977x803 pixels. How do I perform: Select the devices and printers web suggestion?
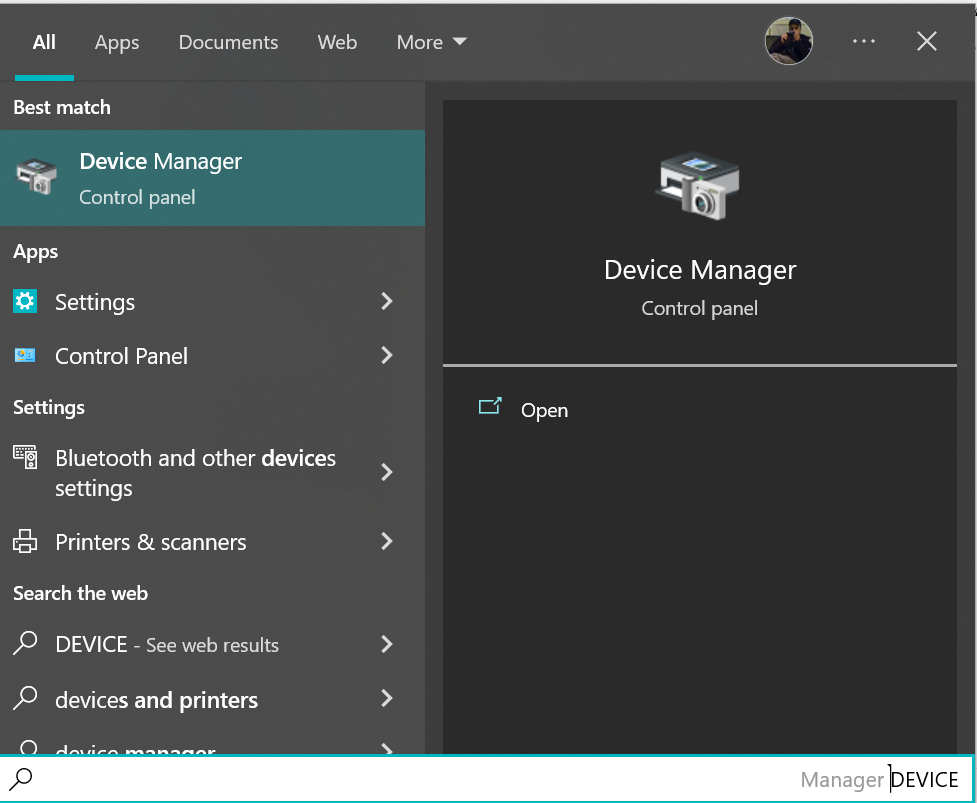coord(212,699)
